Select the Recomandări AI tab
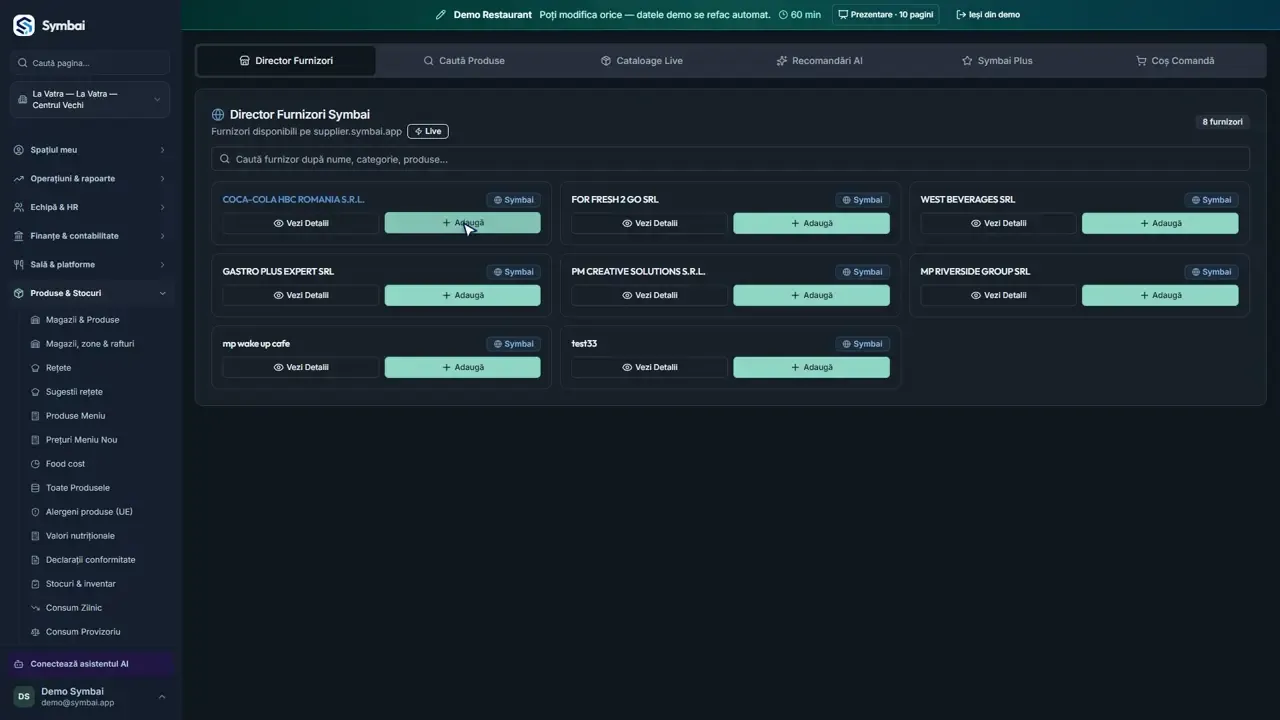The image size is (1280, 720). (819, 61)
